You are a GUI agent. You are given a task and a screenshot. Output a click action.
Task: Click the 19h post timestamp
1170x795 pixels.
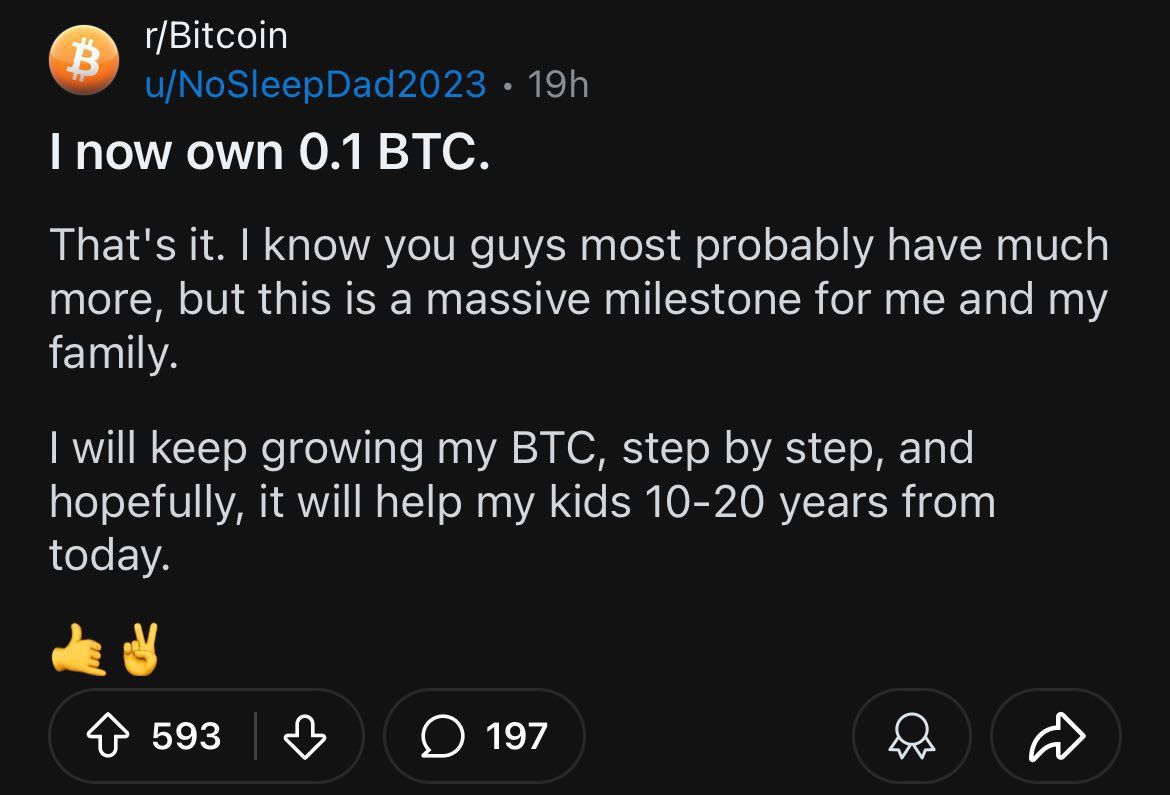tap(558, 84)
